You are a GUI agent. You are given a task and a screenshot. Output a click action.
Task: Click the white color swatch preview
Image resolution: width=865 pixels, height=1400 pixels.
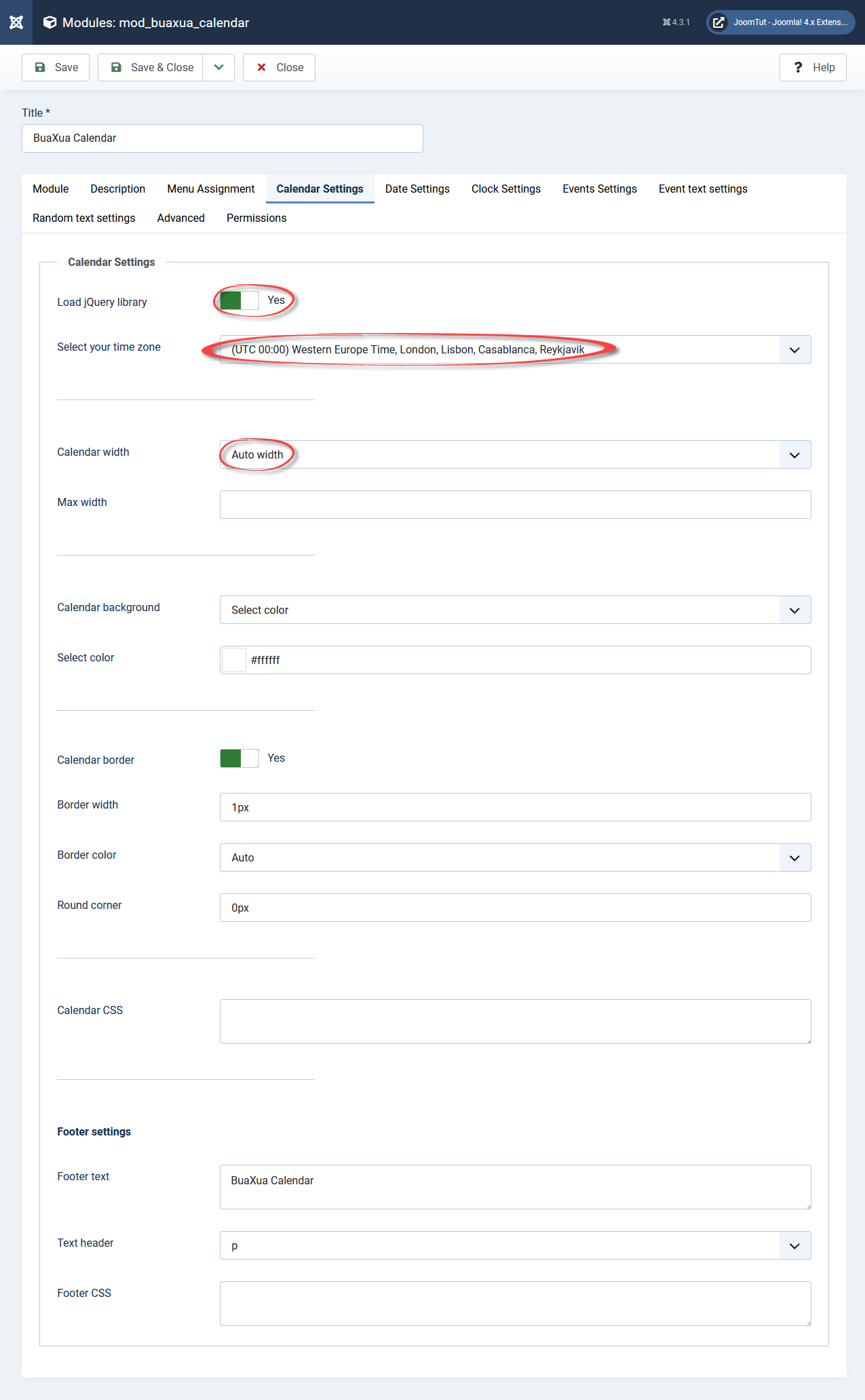[x=234, y=660]
